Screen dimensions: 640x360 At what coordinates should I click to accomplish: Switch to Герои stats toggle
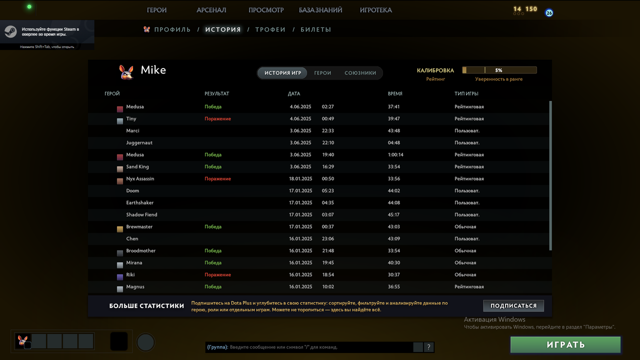pyautogui.click(x=322, y=73)
